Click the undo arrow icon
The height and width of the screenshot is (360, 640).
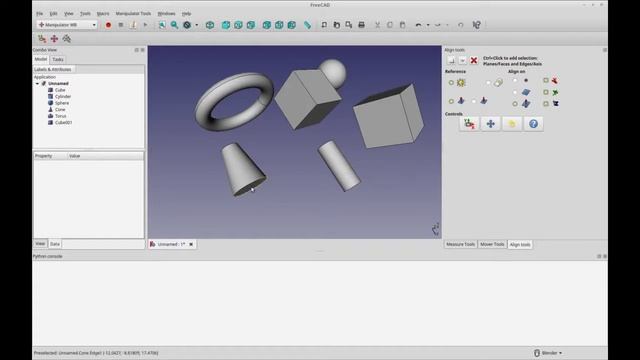click(x=418, y=25)
